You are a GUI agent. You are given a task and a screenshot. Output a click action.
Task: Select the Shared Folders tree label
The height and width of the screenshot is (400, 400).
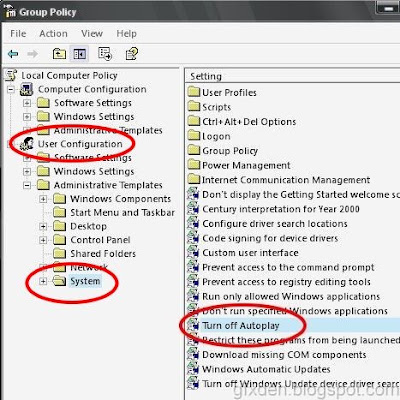tap(103, 254)
